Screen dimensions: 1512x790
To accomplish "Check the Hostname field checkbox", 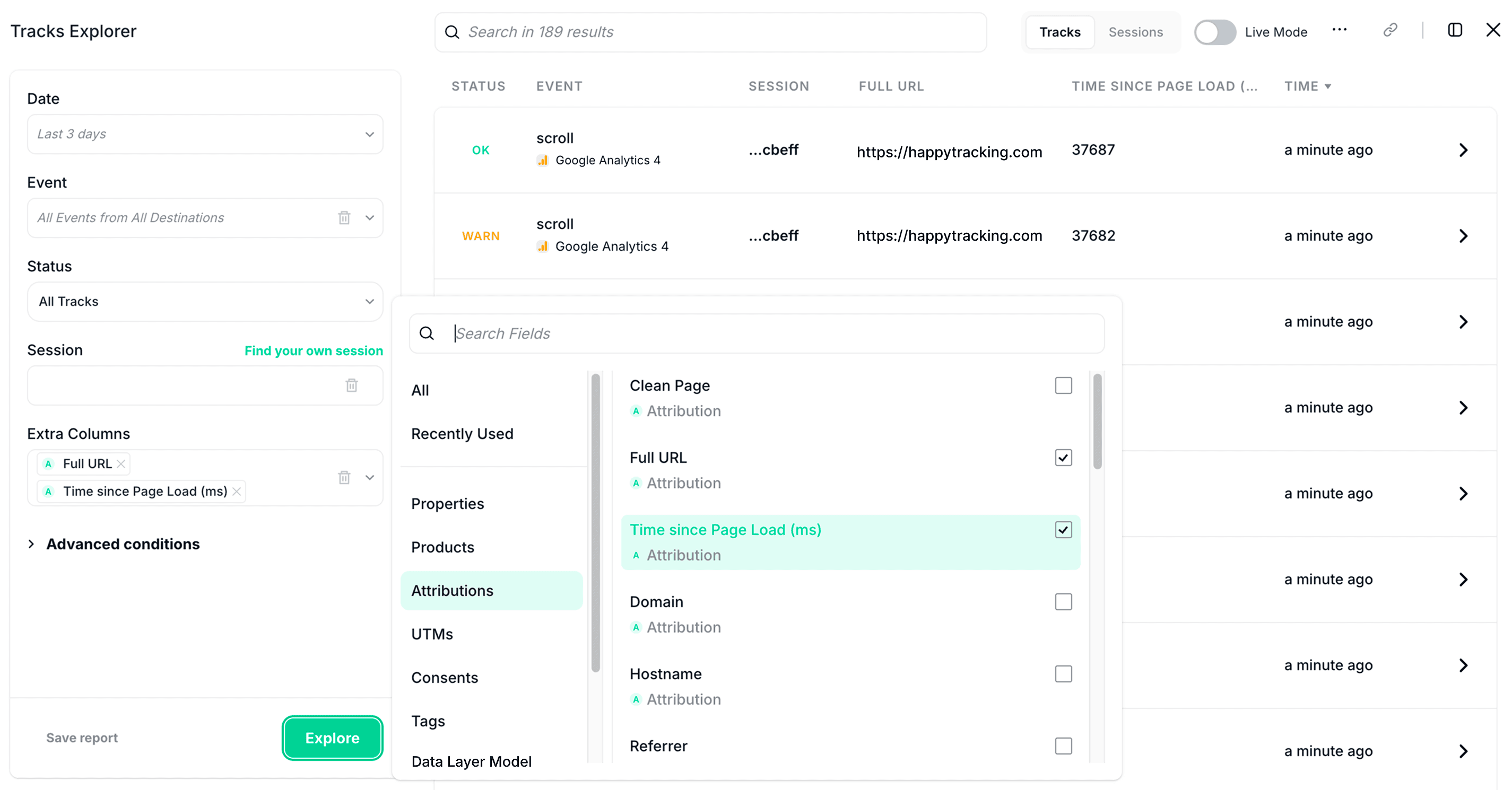I will tap(1063, 674).
